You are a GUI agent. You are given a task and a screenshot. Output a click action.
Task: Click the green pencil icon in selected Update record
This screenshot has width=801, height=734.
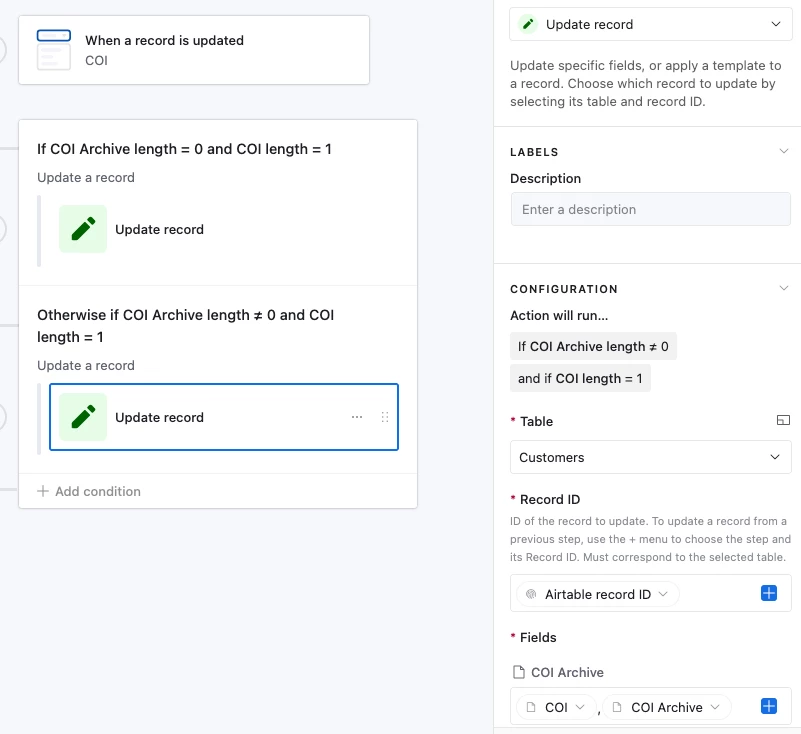click(x=83, y=417)
